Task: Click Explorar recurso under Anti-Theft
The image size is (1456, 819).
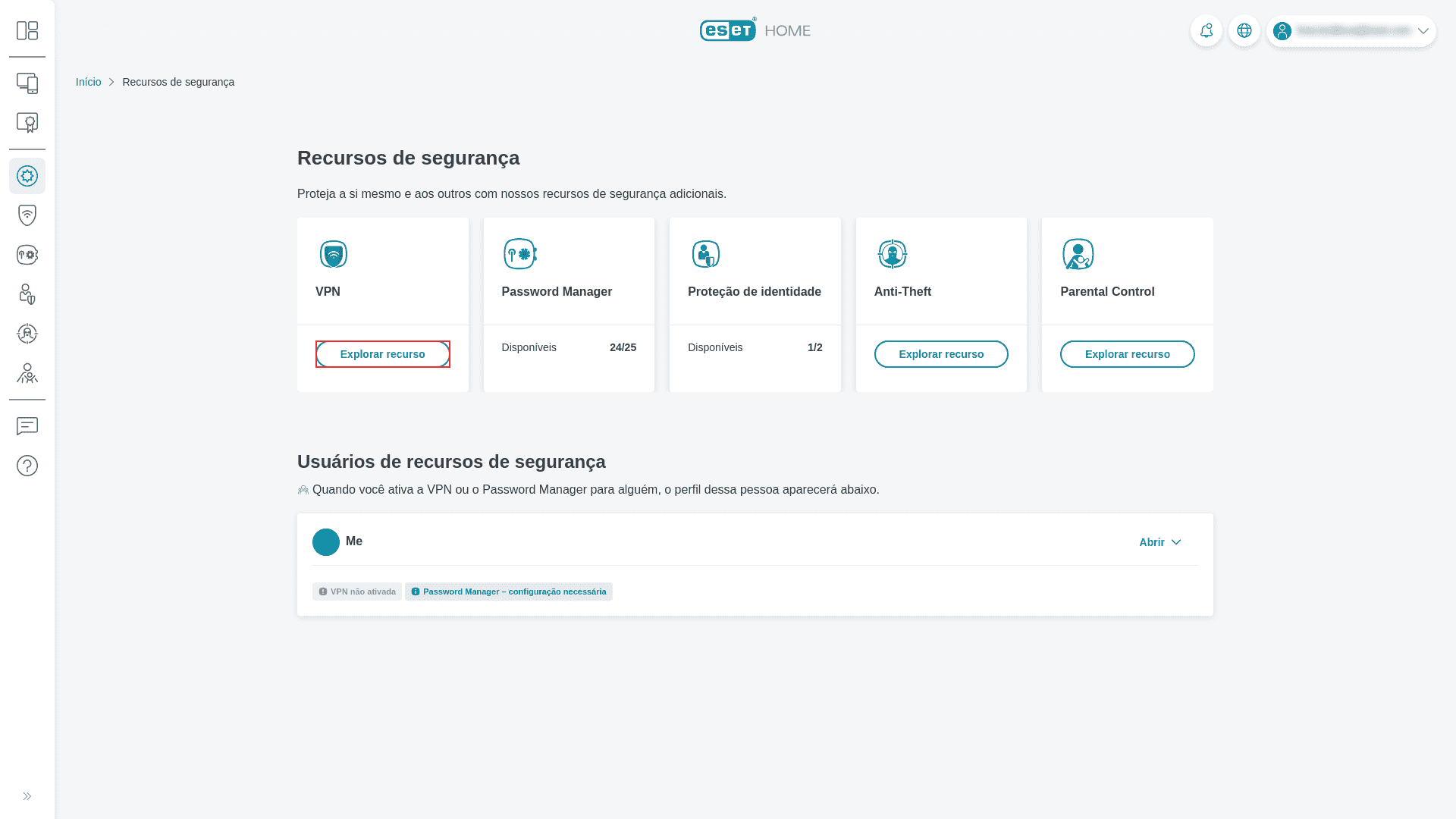Action: point(940,354)
